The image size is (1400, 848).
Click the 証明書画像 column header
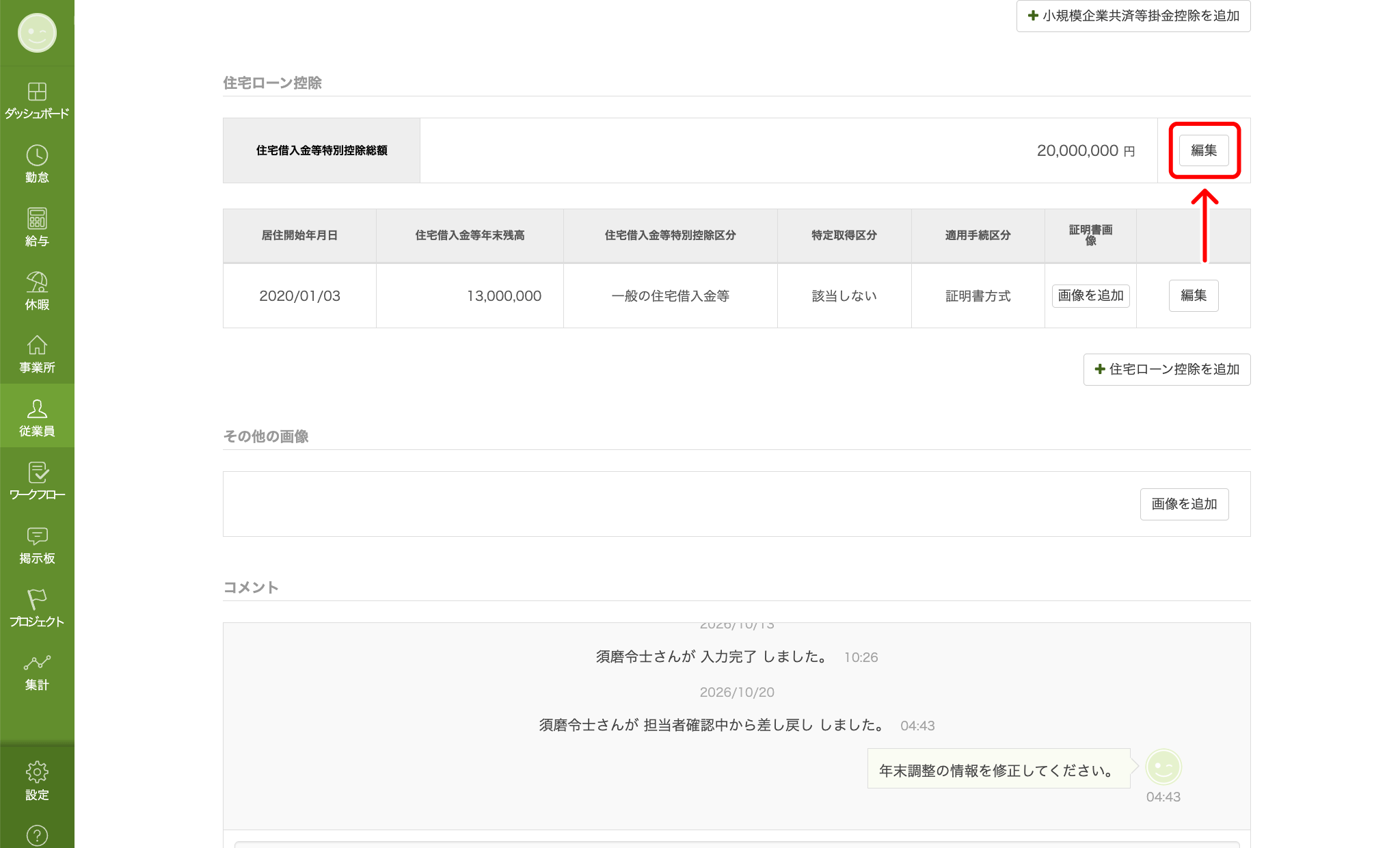point(1090,235)
